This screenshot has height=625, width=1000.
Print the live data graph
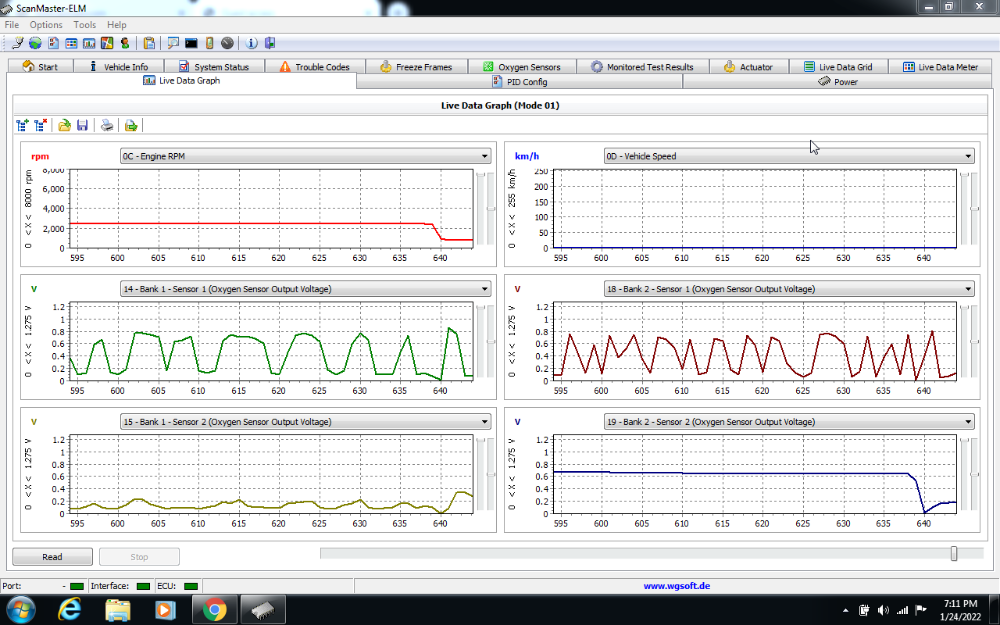[x=106, y=125]
